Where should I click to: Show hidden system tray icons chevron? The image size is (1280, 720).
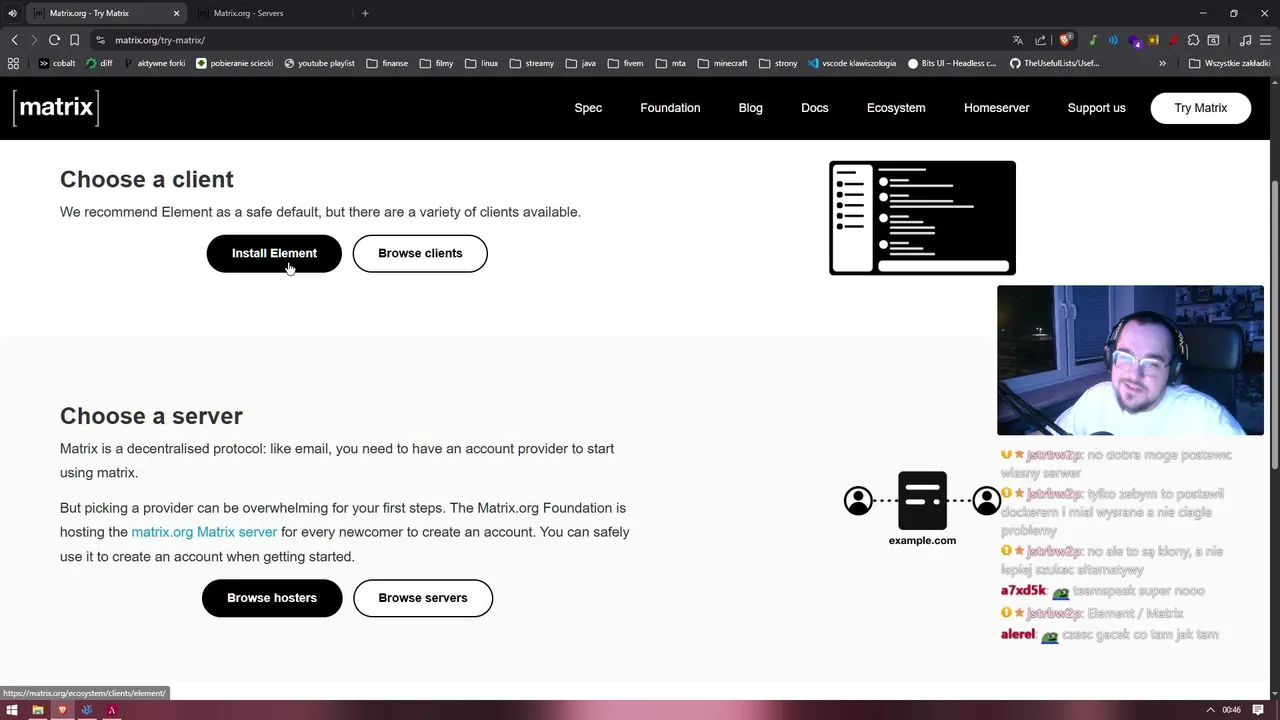(1211, 710)
